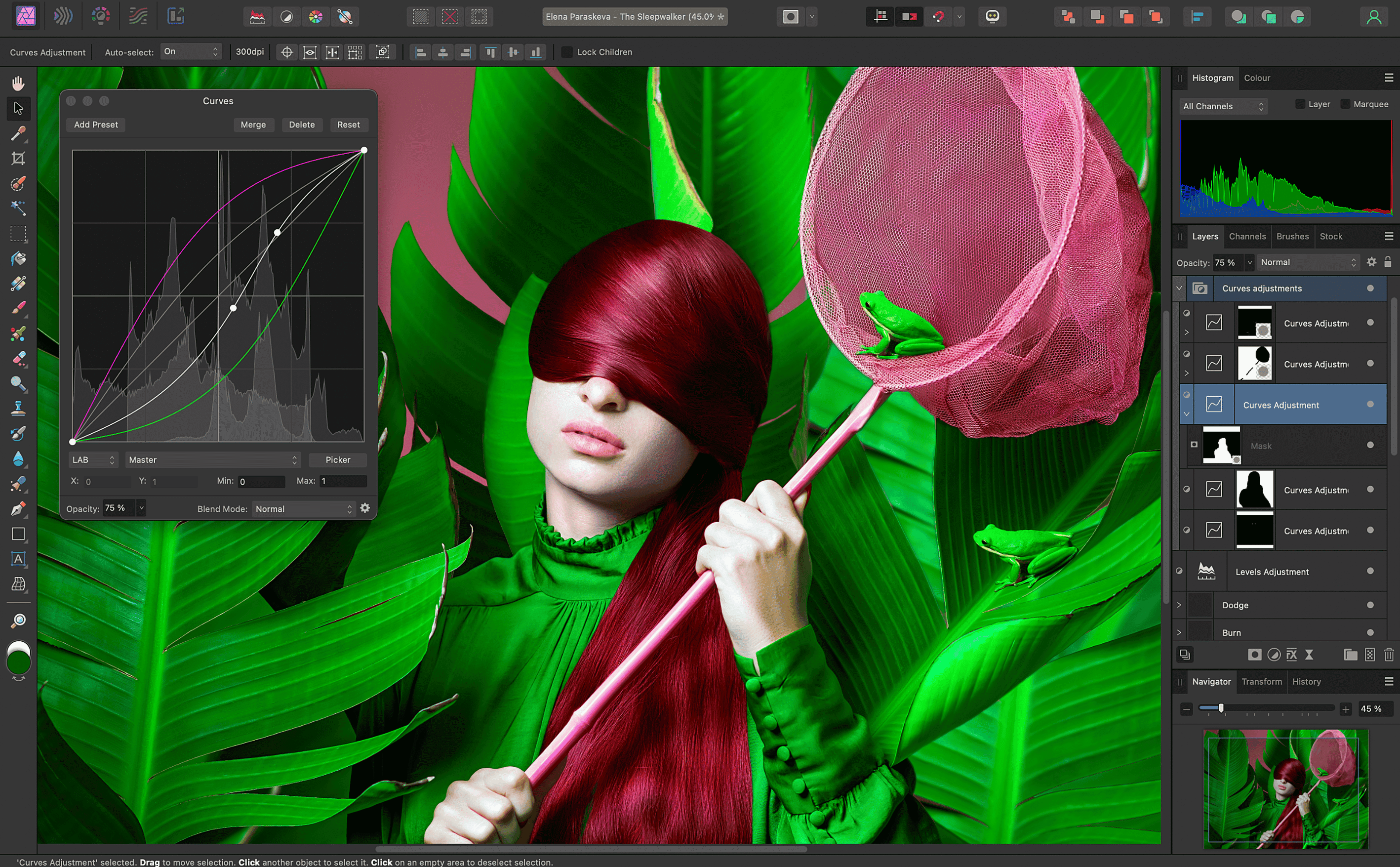Click the Auto Colour wheel icon in the toolbar
Screen dimensions: 1400x867
[316, 17]
